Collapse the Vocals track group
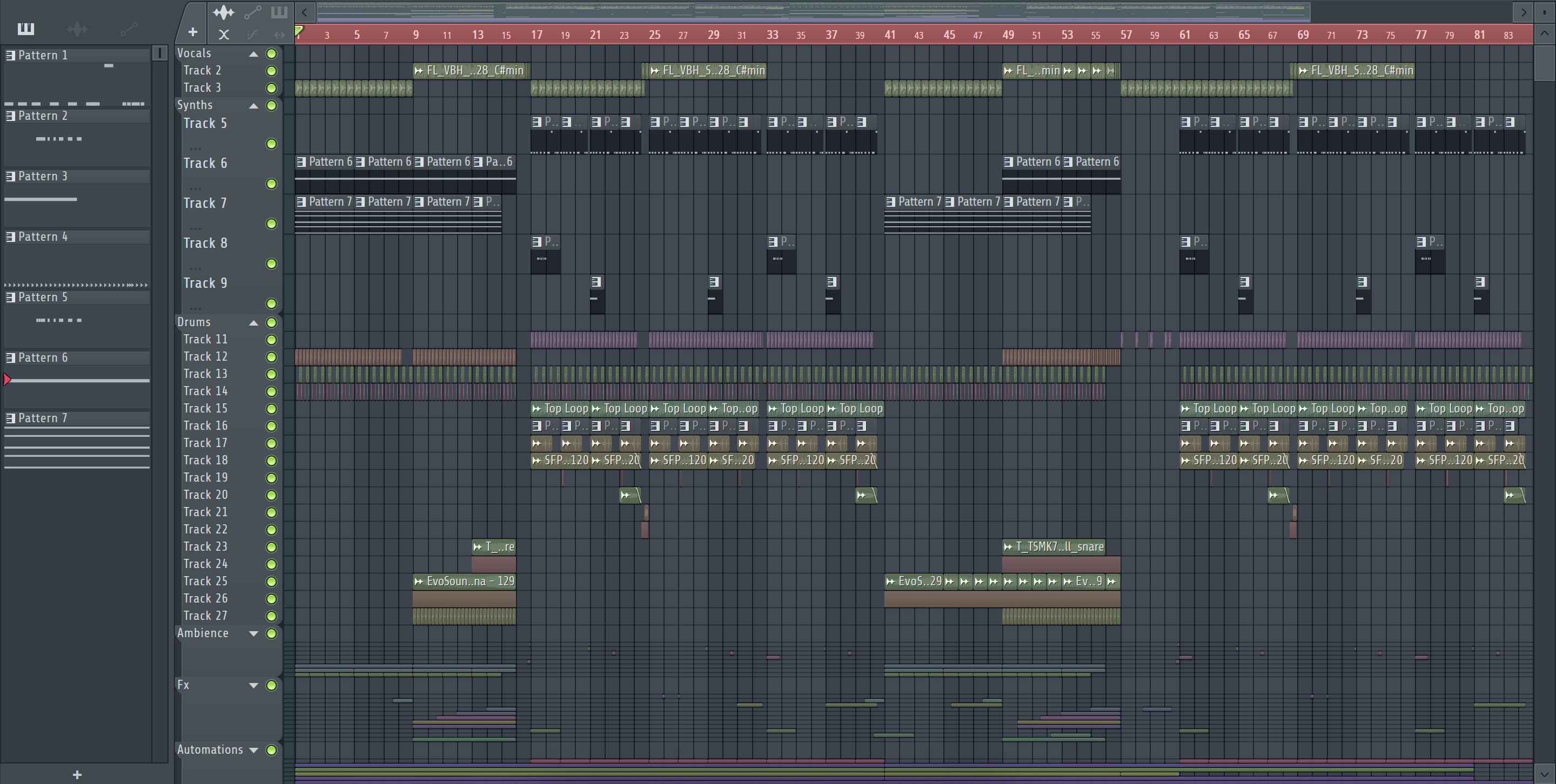 tap(254, 53)
